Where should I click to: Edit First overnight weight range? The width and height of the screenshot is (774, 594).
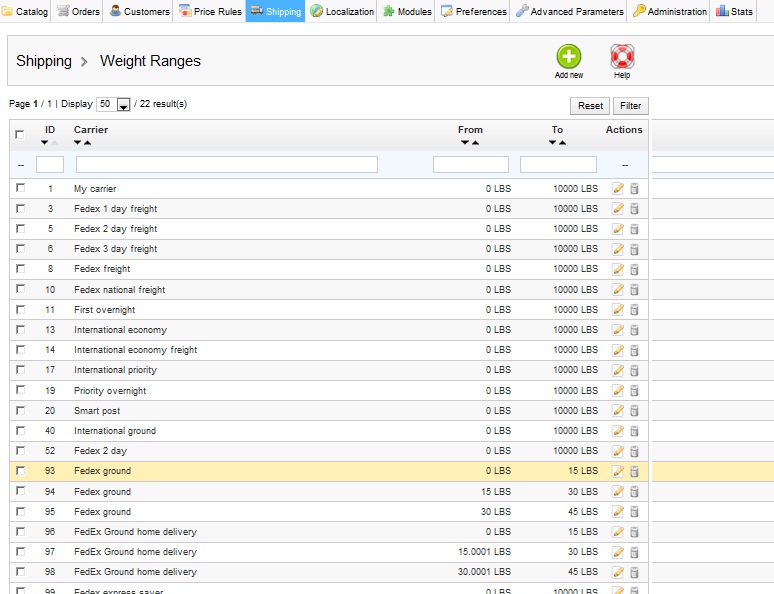click(x=618, y=310)
